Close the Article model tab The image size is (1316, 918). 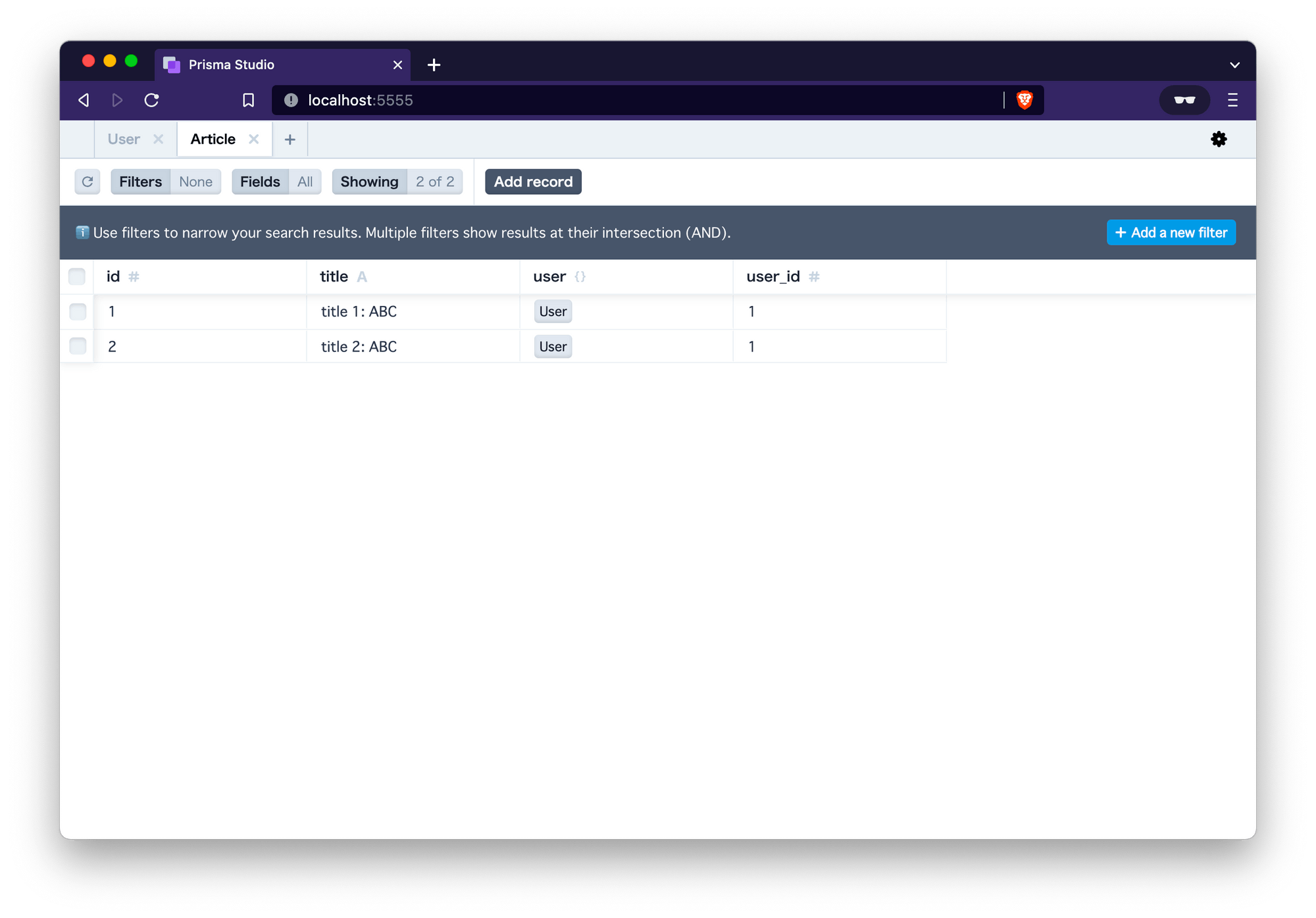point(253,139)
